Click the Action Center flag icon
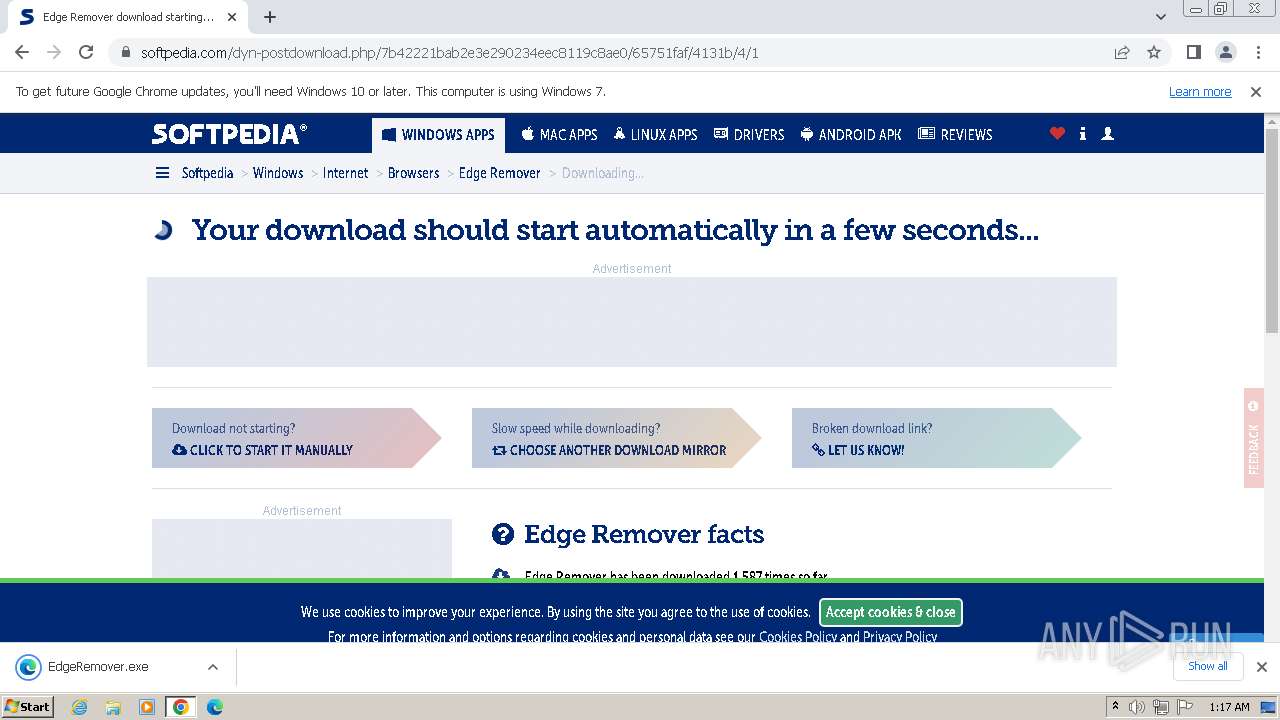The image size is (1280, 720). pos(1186,707)
